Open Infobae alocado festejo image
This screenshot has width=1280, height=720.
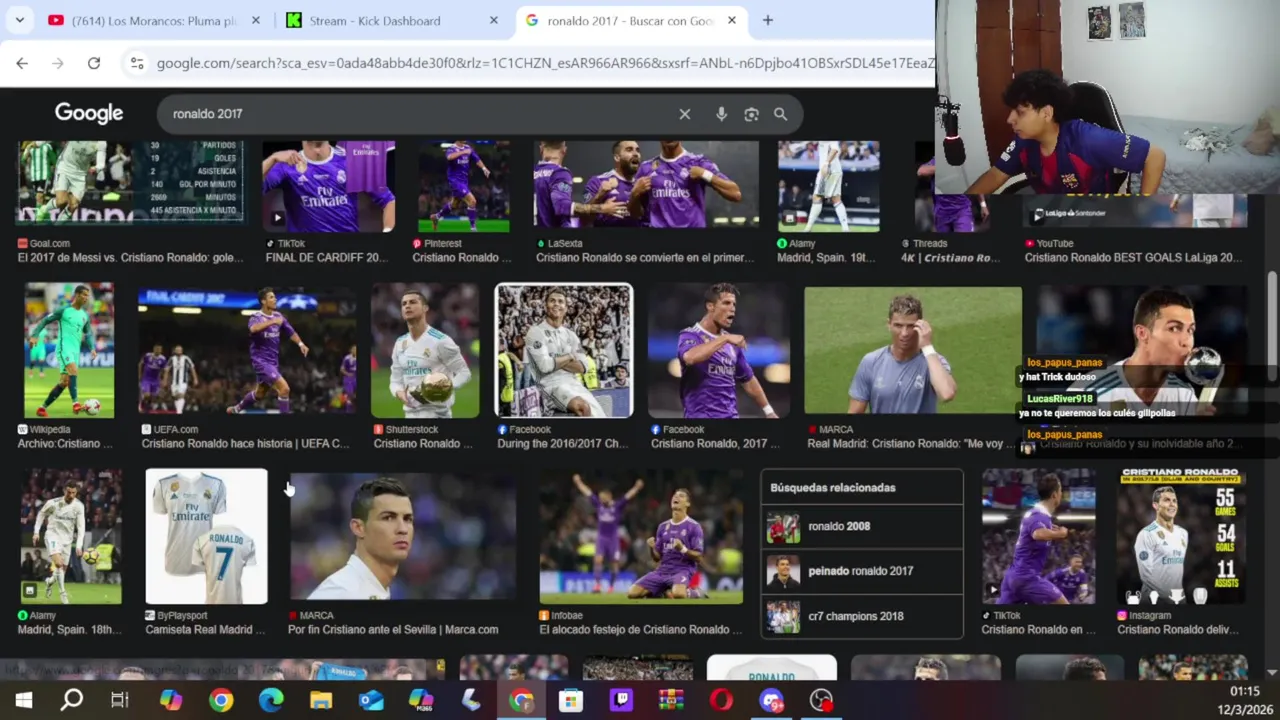[x=641, y=536]
